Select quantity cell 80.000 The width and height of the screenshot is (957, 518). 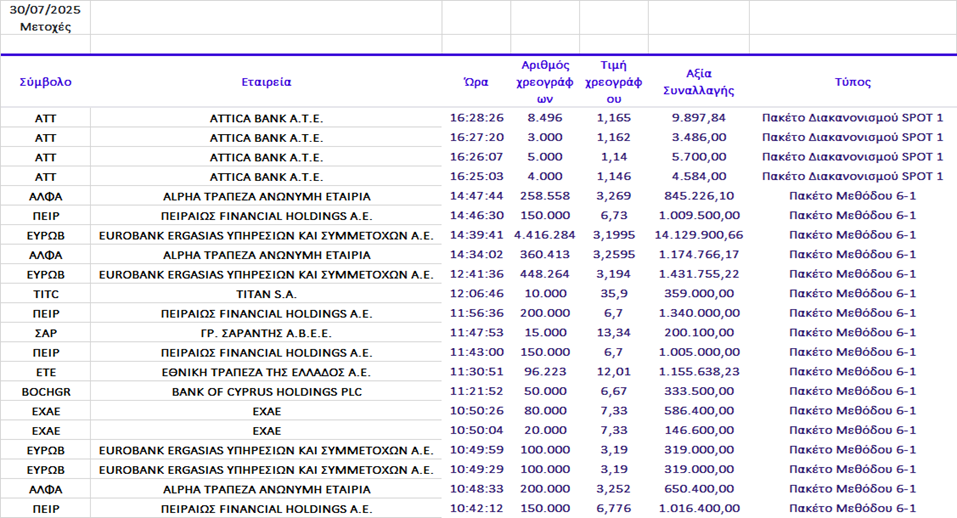545,411
